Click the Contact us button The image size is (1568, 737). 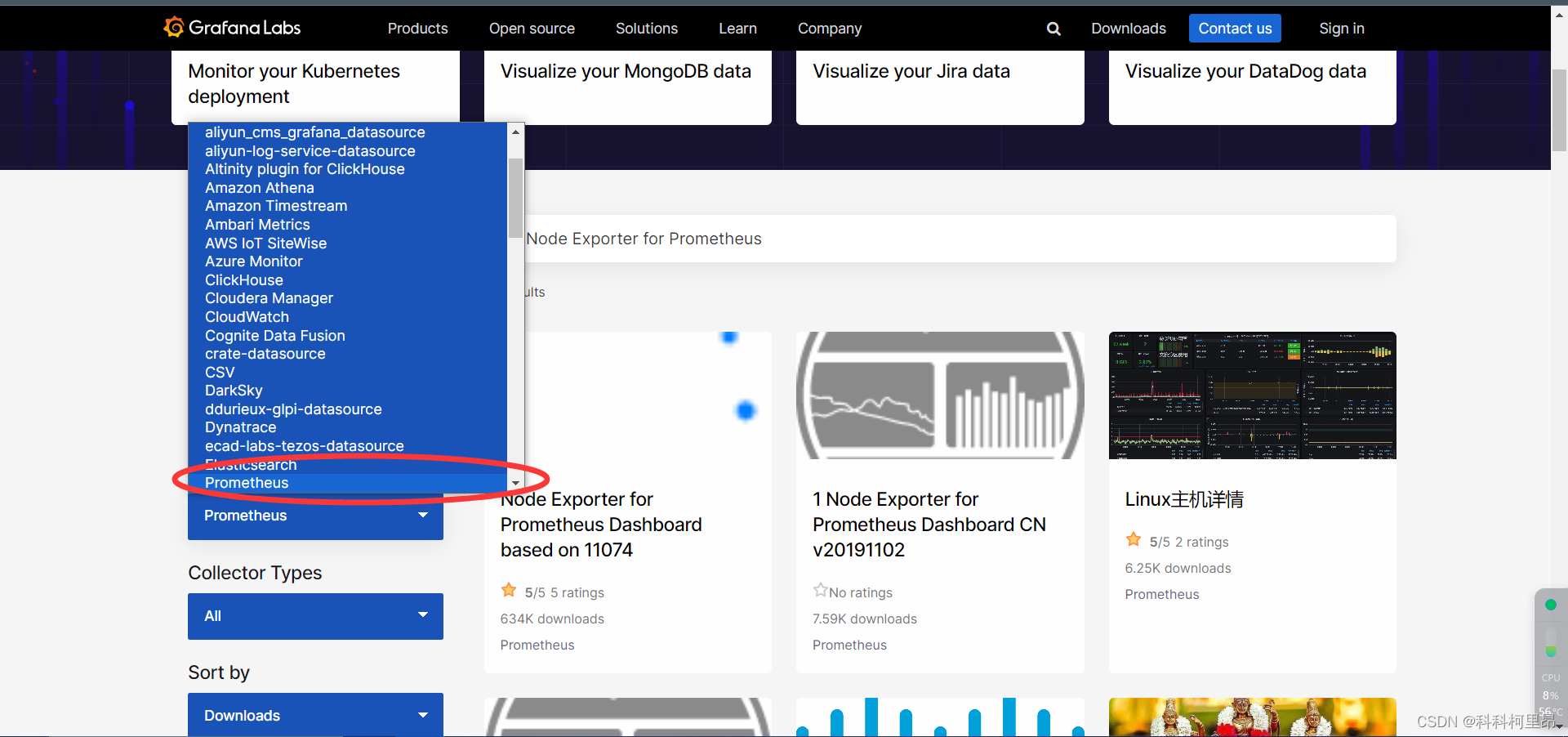click(x=1235, y=29)
